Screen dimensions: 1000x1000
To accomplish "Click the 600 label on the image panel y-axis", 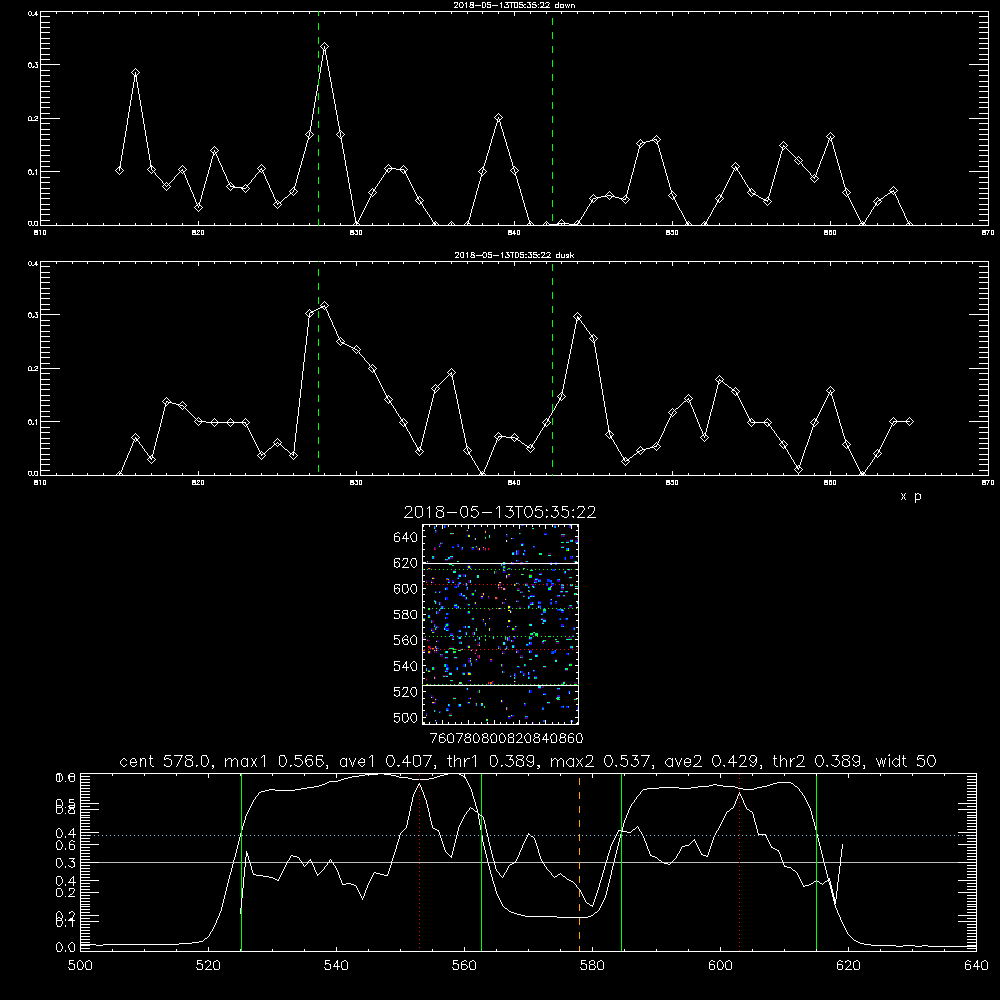I will 406,589.
